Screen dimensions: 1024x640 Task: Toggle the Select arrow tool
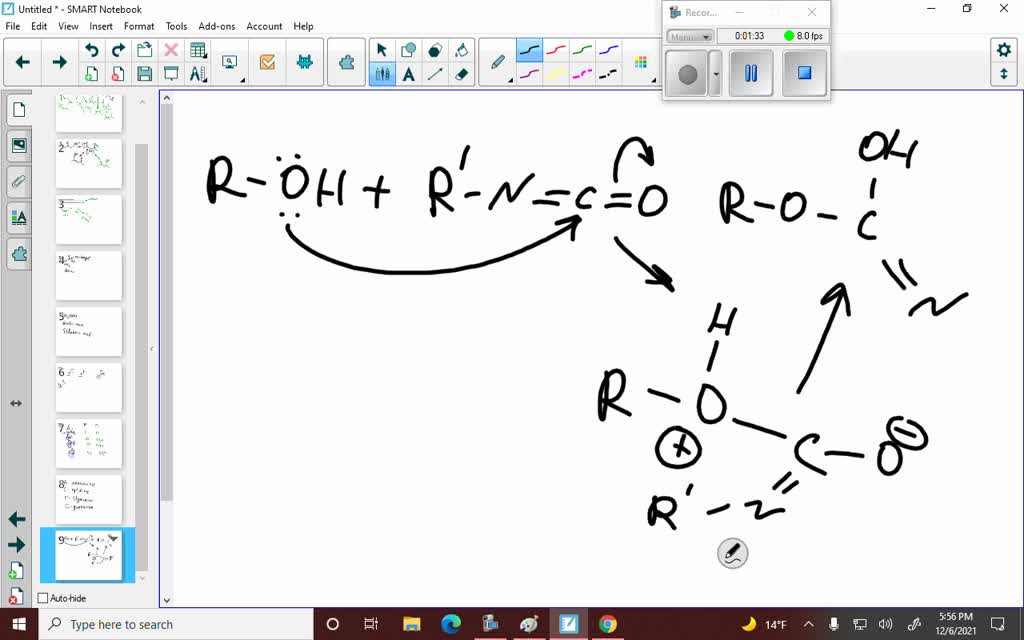tap(382, 48)
